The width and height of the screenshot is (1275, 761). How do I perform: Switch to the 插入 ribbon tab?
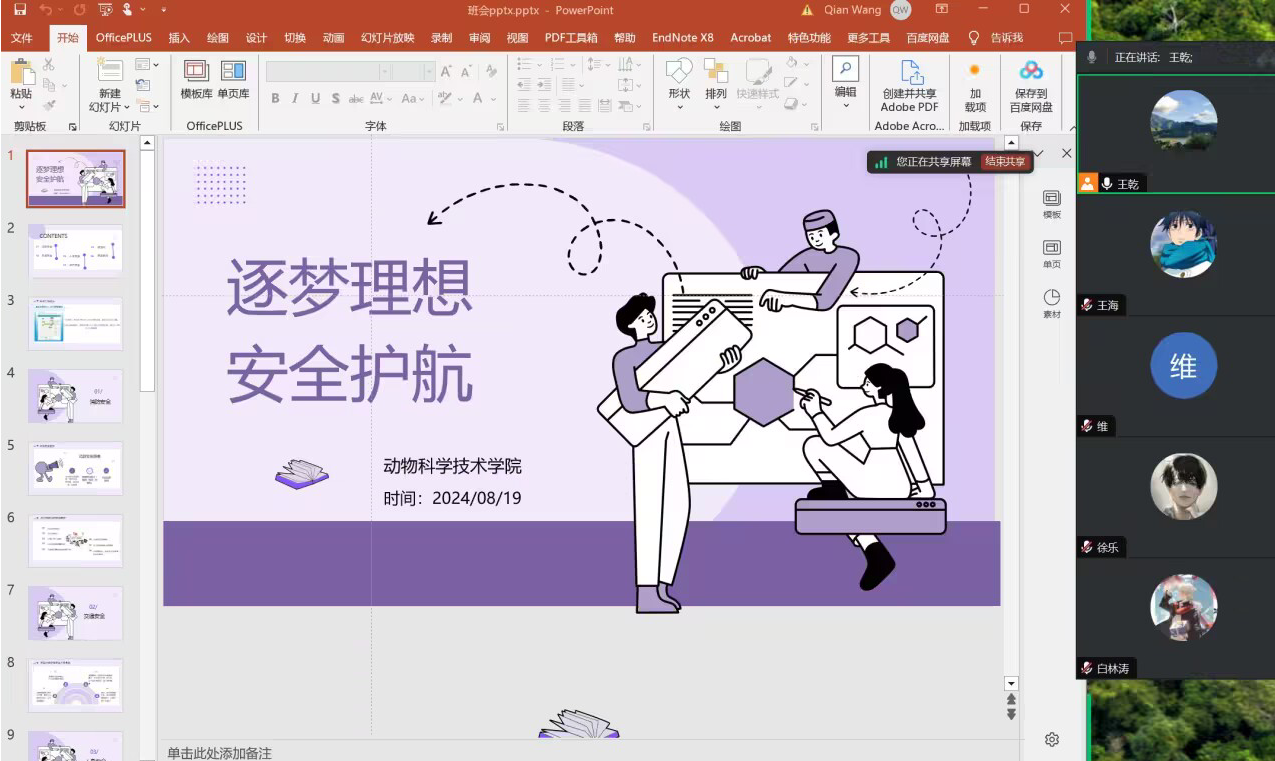click(179, 38)
